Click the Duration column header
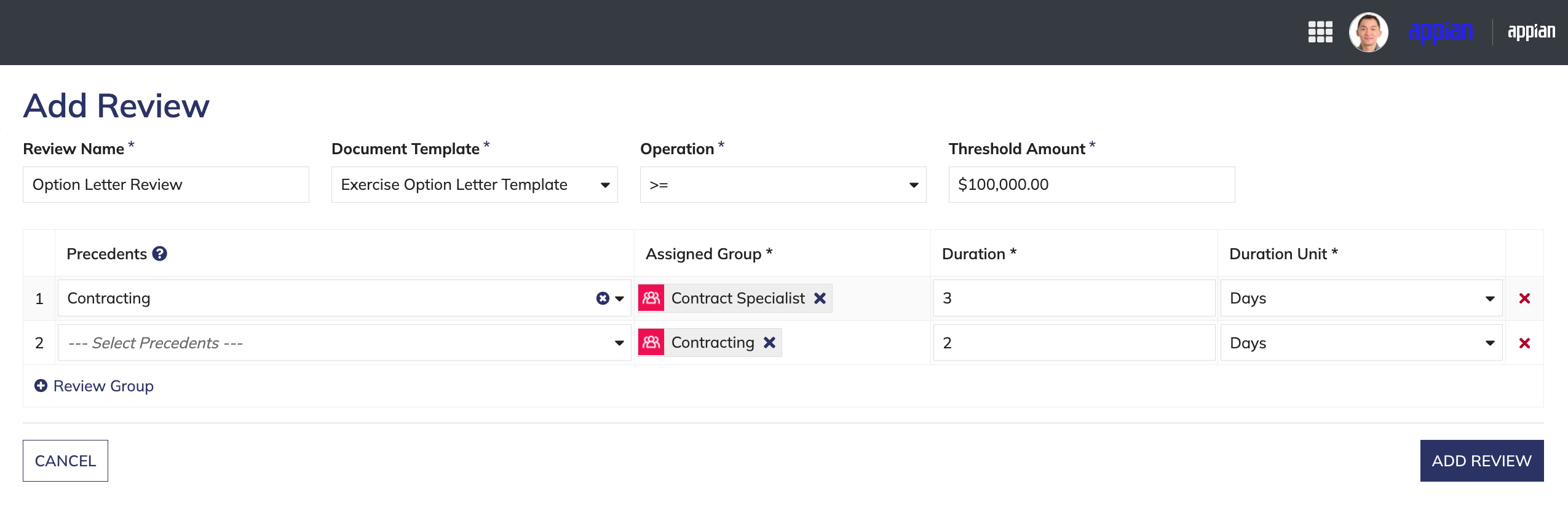 980,254
